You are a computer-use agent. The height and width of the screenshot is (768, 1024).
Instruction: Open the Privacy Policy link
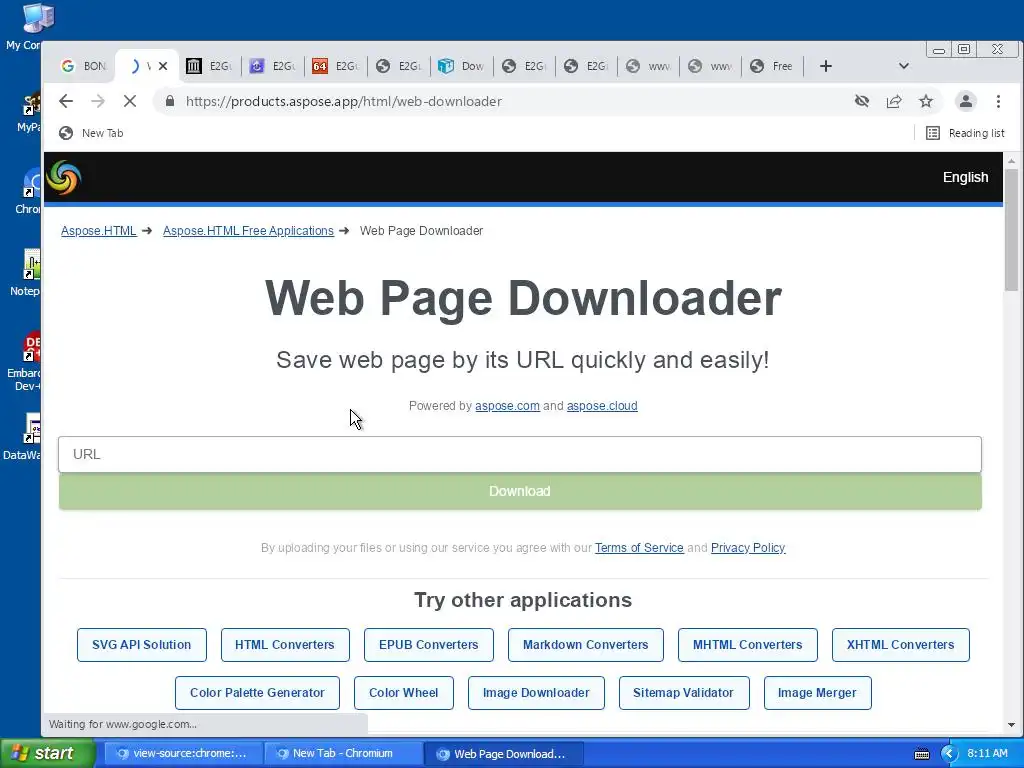[748, 547]
